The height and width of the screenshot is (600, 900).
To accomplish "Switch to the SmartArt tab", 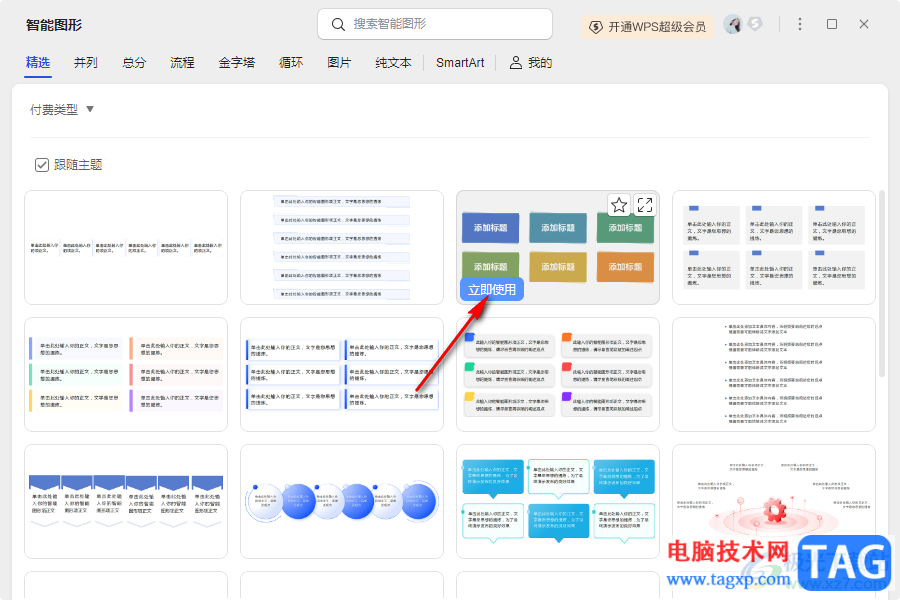I will click(460, 63).
